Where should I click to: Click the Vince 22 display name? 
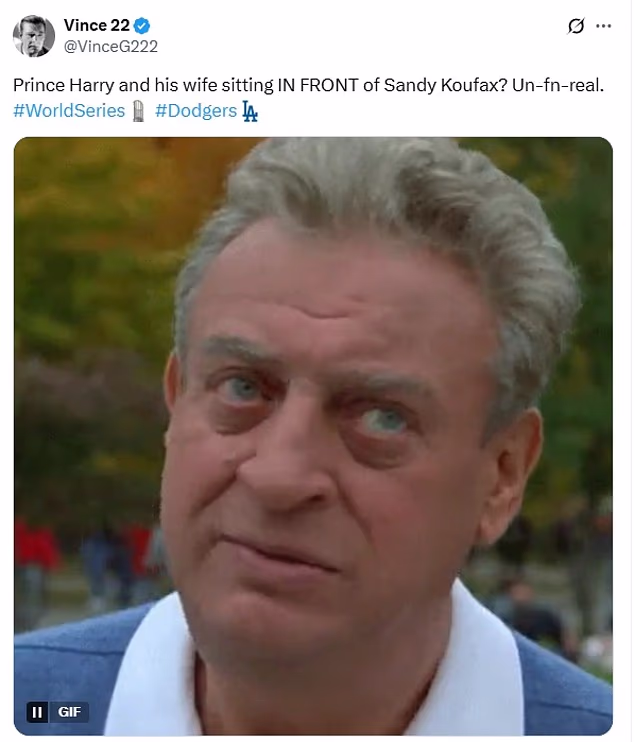pos(97,26)
